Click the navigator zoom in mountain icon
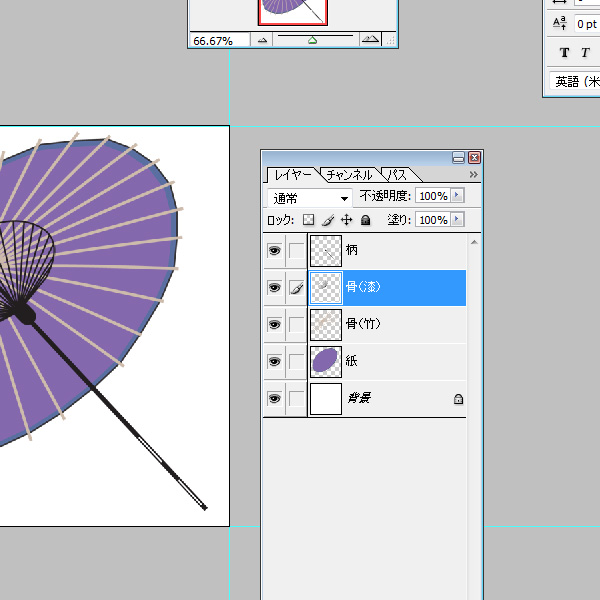The image size is (600, 600). point(370,41)
